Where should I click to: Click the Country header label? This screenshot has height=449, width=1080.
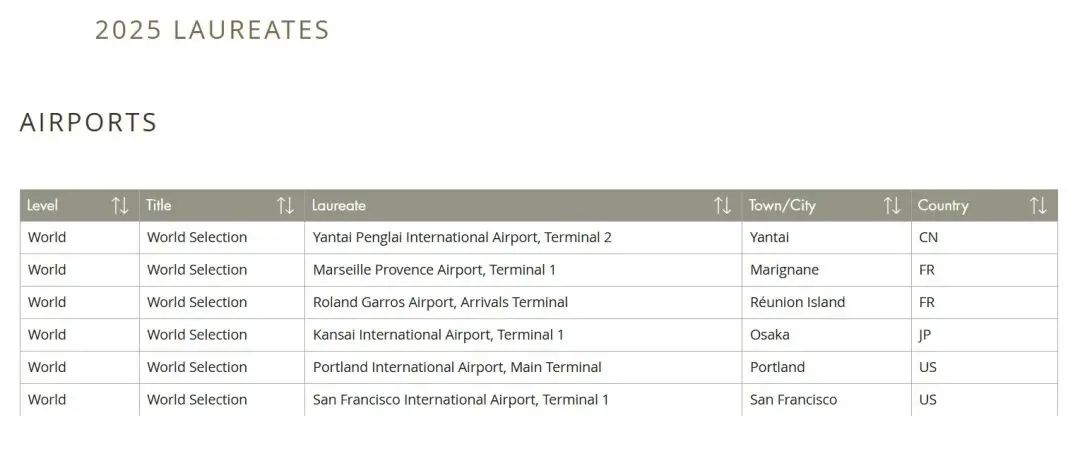pos(943,206)
